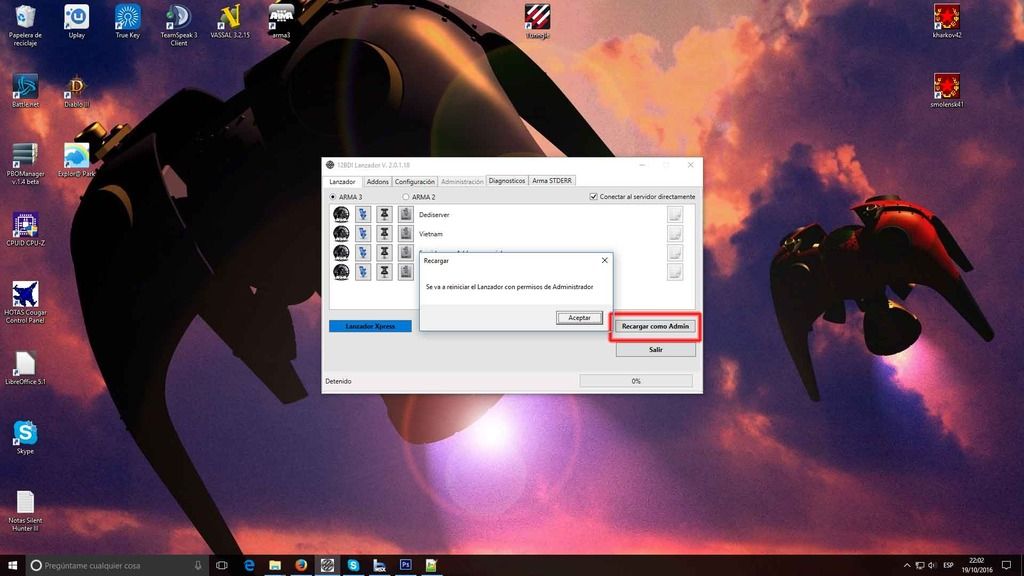The height and width of the screenshot is (576, 1024).
Task: Close the Recargar dialog
Action: tap(605, 261)
